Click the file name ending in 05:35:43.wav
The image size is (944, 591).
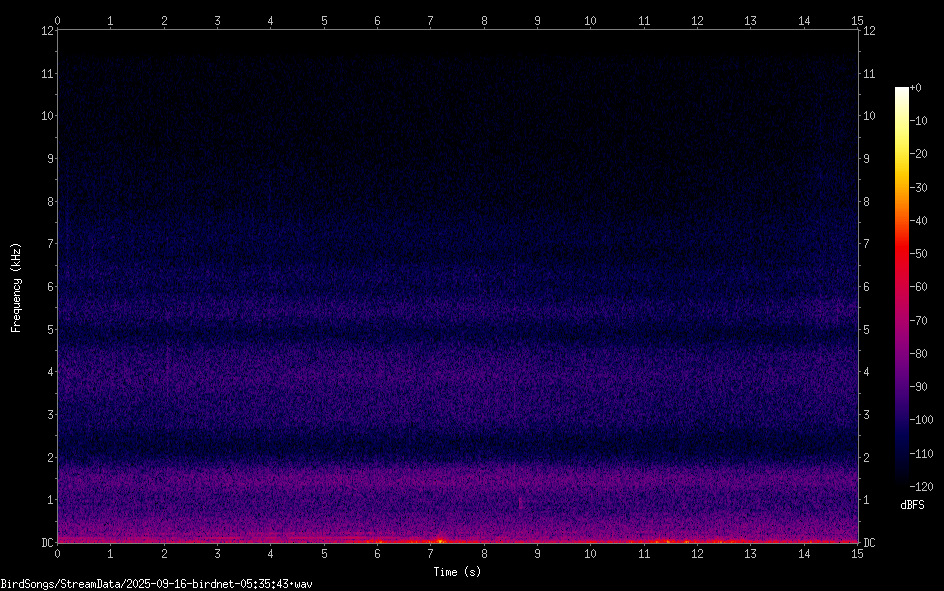click(x=157, y=584)
